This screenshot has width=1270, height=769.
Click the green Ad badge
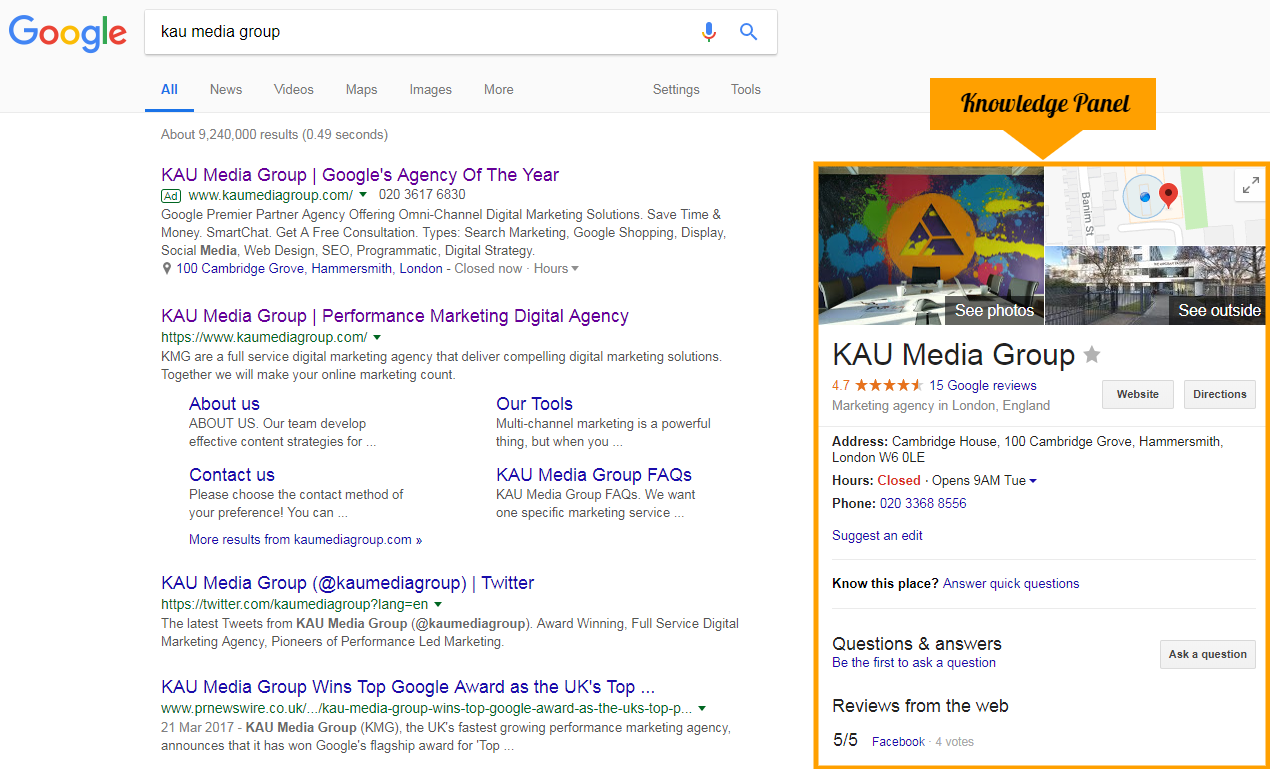click(x=171, y=195)
